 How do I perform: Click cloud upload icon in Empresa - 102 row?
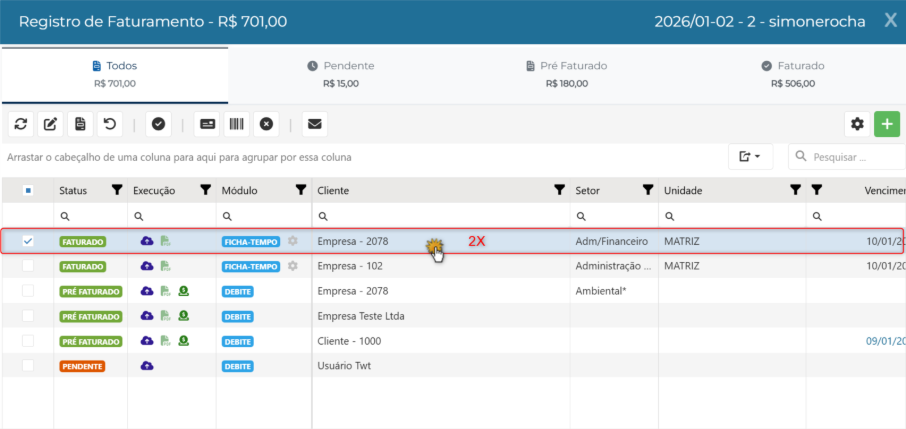[x=147, y=267]
